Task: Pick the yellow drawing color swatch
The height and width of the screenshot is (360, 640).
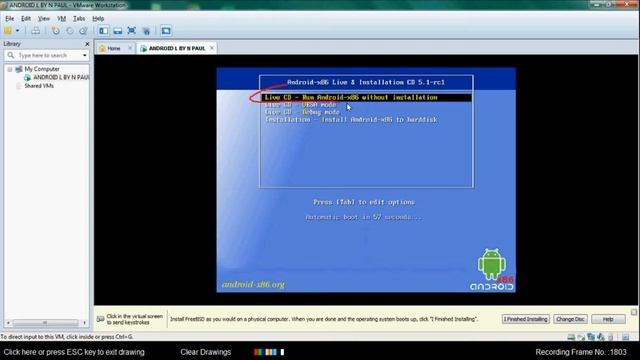Action: pos(268,352)
